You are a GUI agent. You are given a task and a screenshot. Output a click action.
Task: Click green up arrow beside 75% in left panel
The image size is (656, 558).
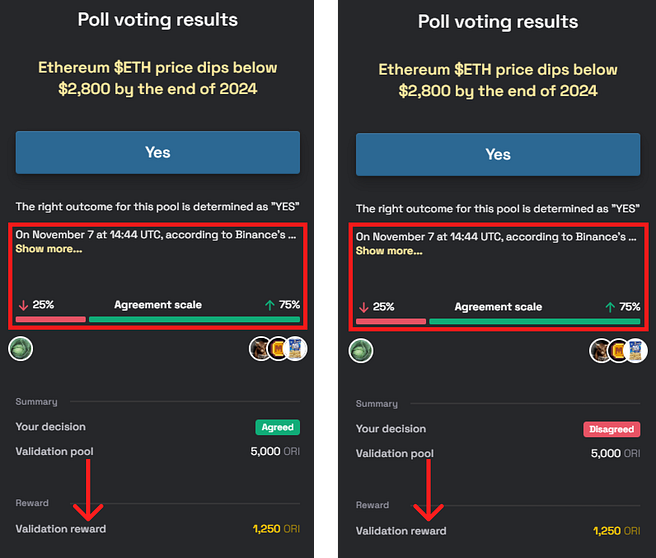pyautogui.click(x=270, y=305)
